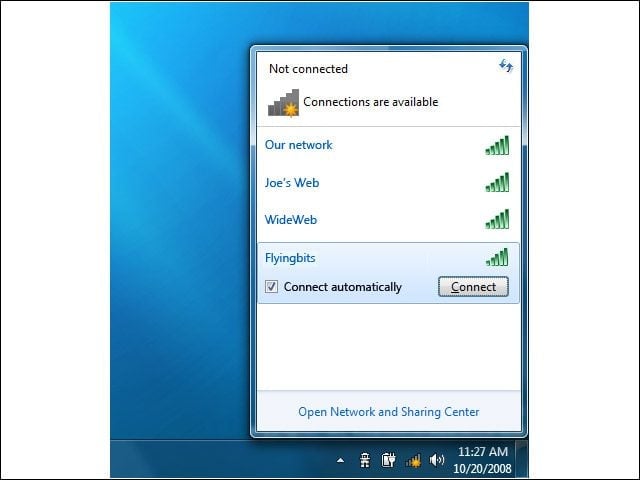
Task: Click the network tray icon in taskbar
Action: (413, 461)
